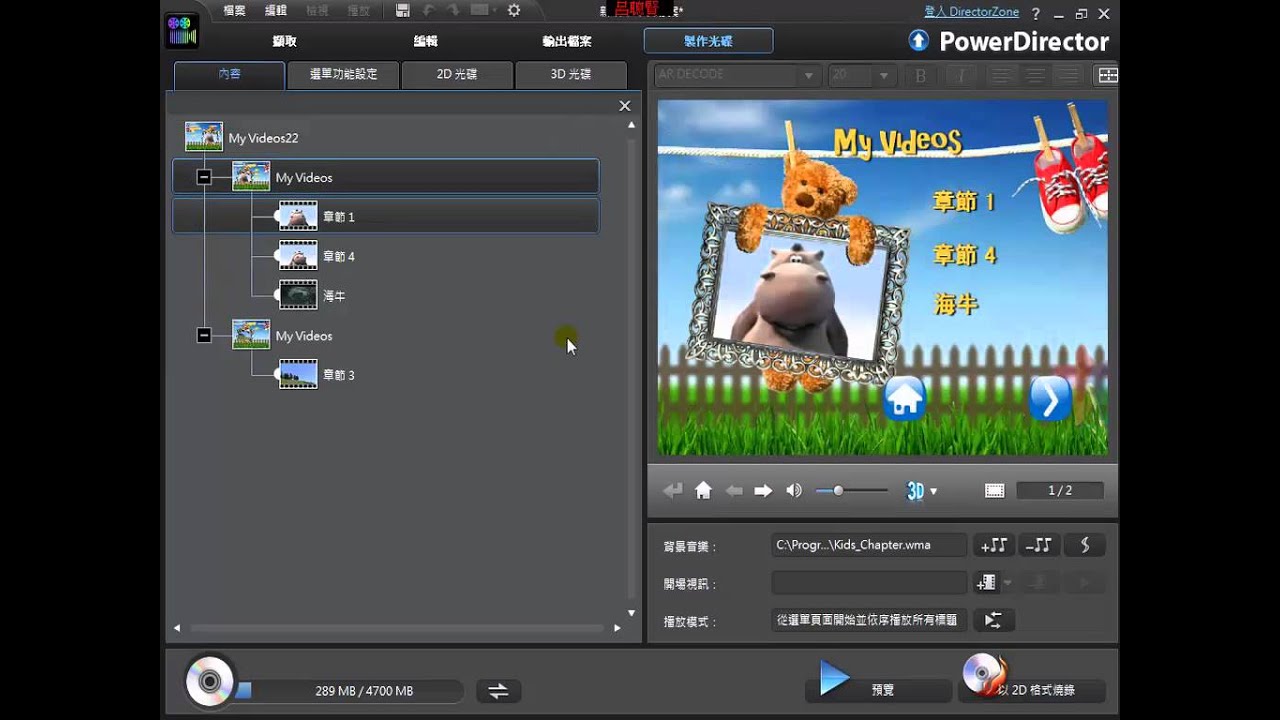Go to next menu page arrow in player controls

tap(763, 490)
